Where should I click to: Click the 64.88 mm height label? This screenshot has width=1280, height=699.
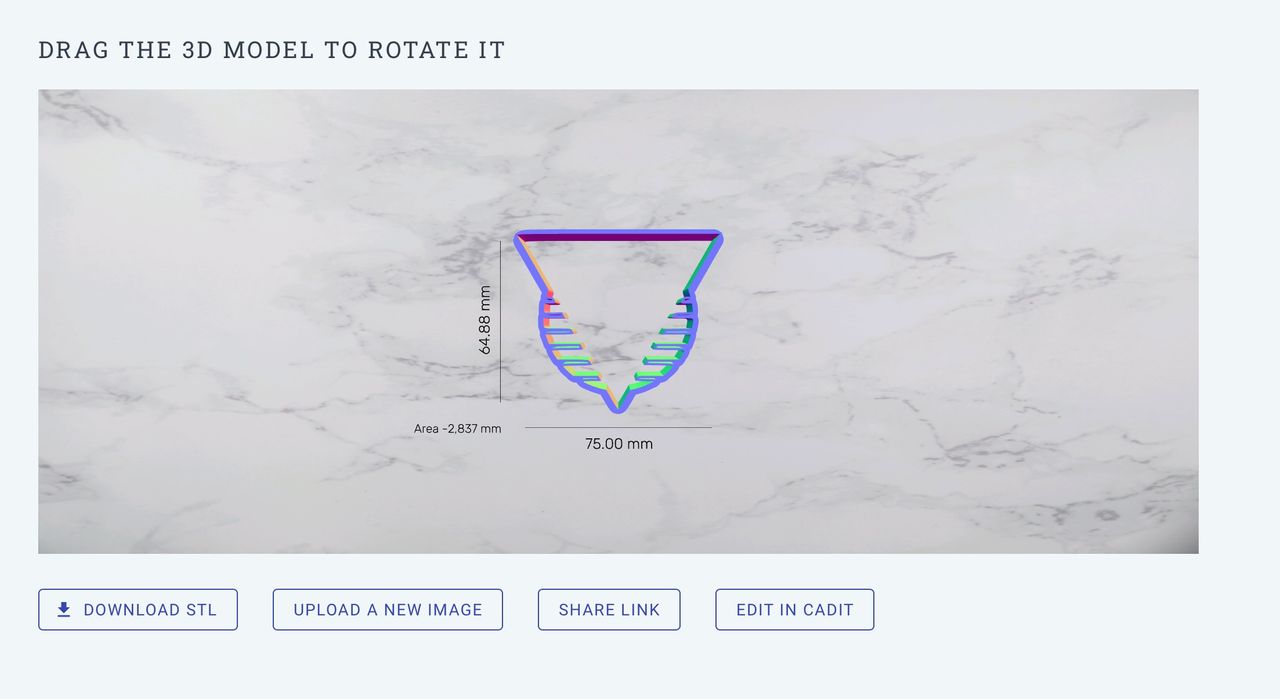click(485, 320)
